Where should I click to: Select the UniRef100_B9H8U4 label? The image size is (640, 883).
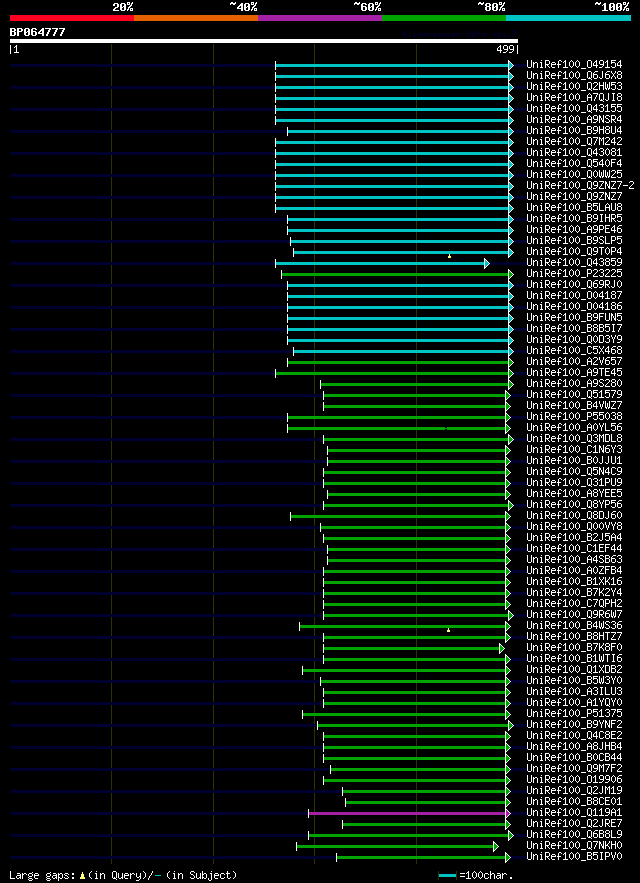tap(574, 131)
